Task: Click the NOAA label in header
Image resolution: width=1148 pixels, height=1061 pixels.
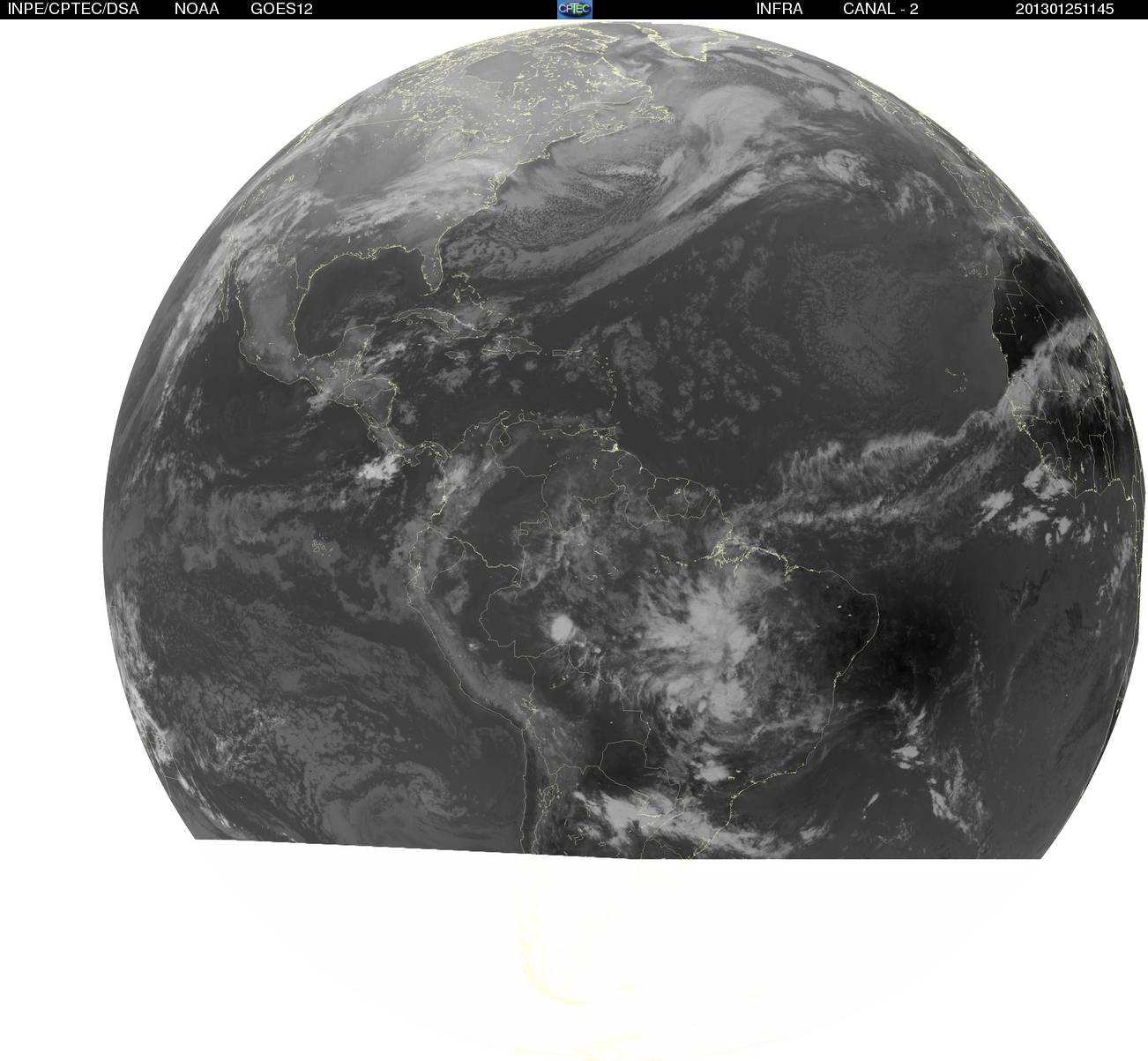Action: 198,9
